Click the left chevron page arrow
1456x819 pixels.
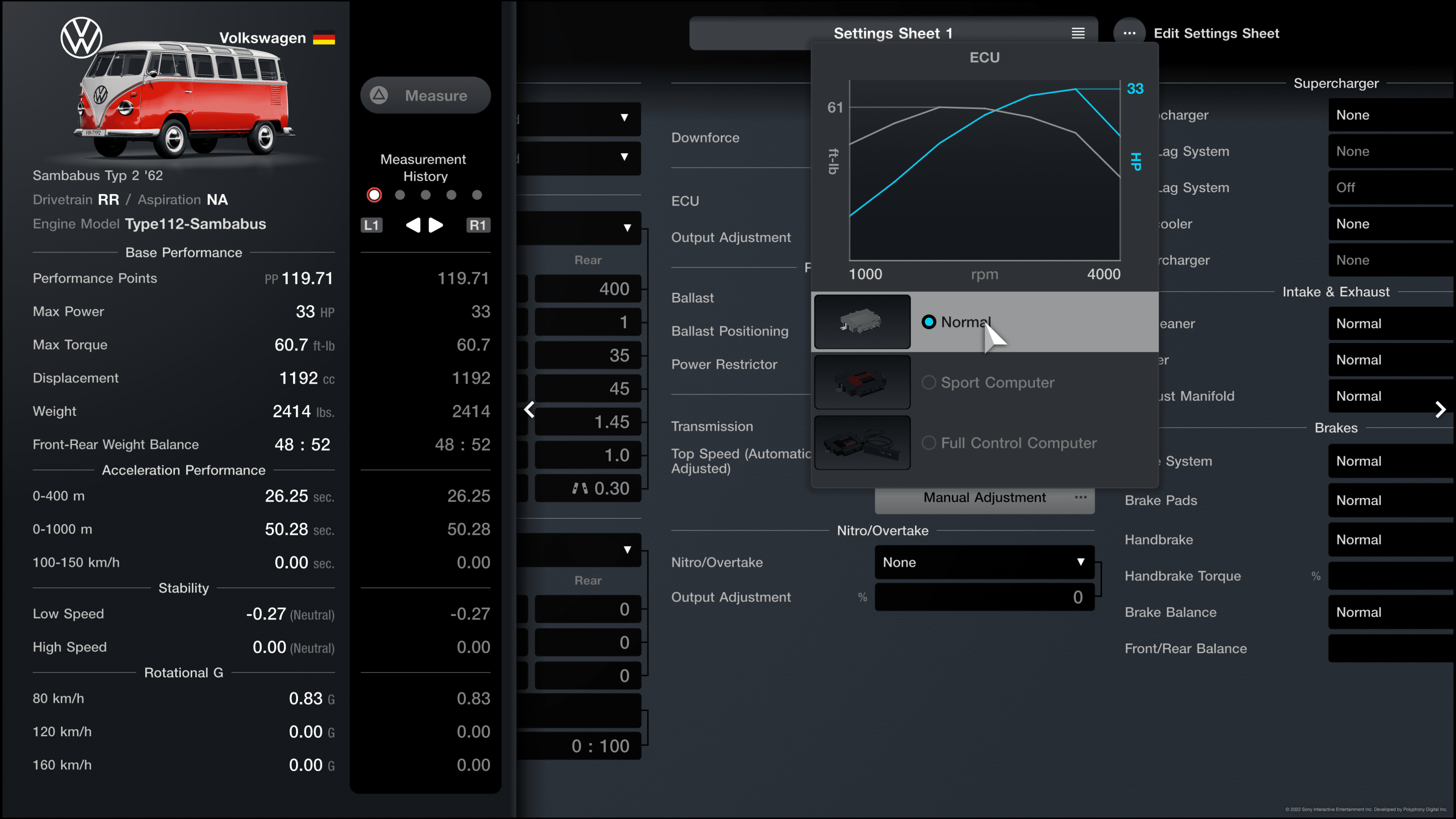pos(530,409)
